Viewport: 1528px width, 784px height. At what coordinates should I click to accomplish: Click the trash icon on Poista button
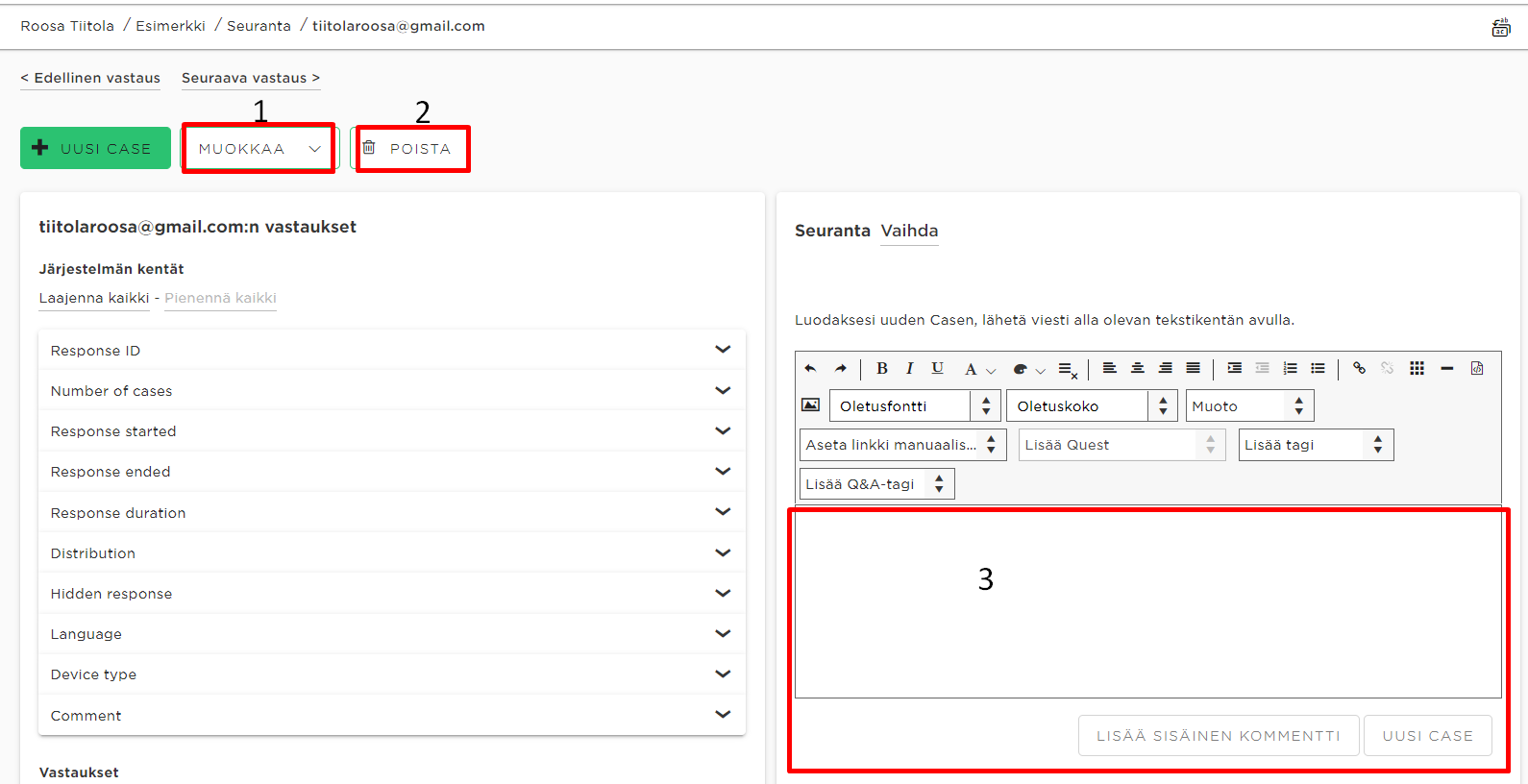click(x=369, y=148)
